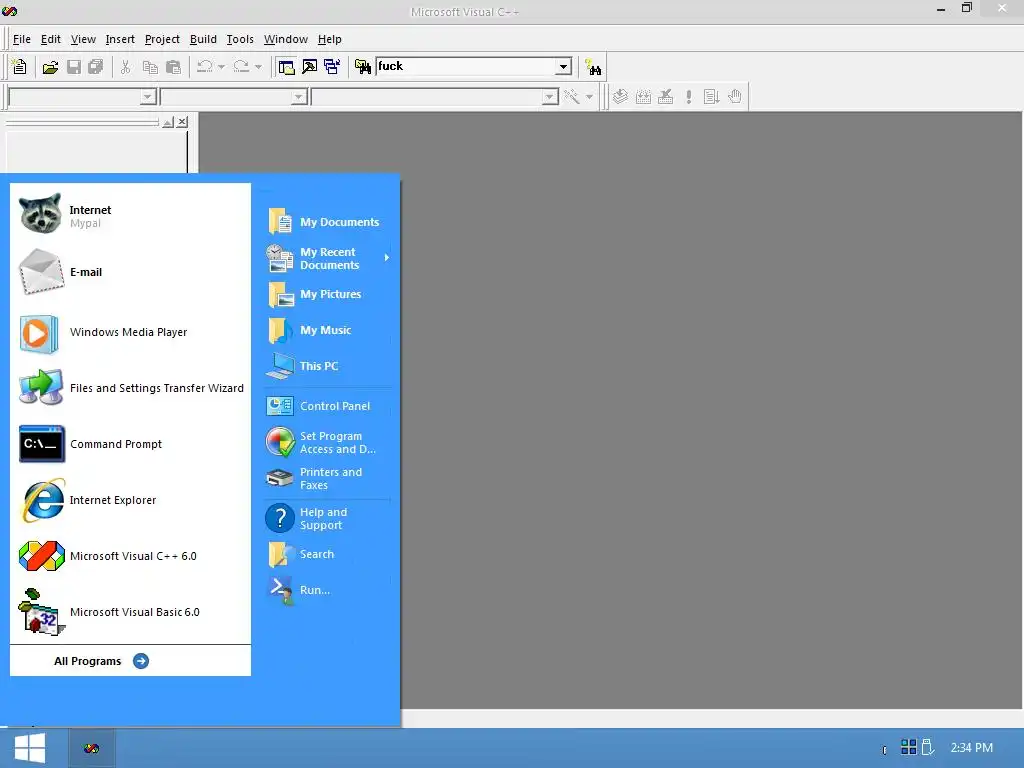Click the Compile icon in build toolbar

tap(620, 97)
